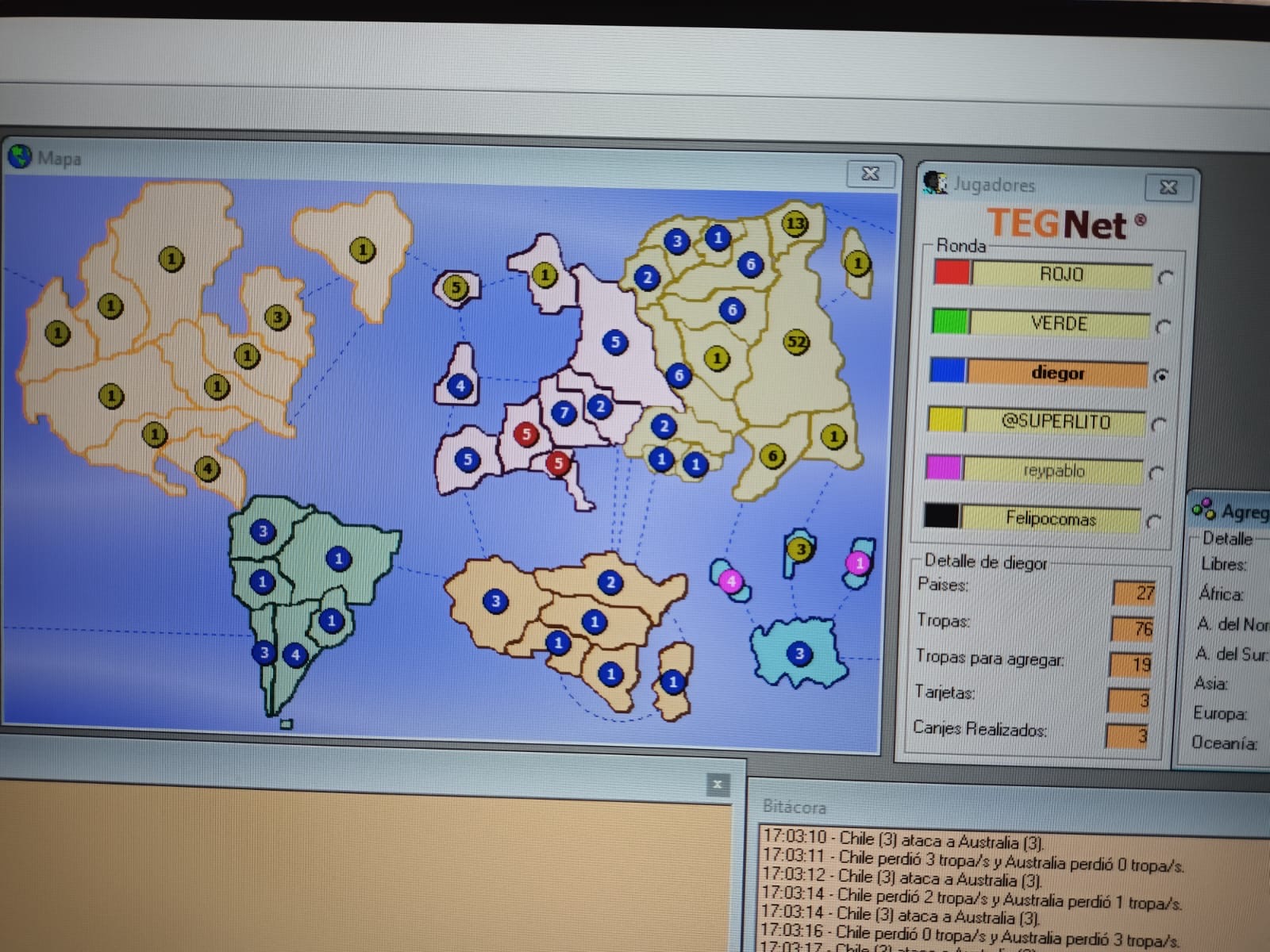Click the magenta color swatch beside reypablo
The width and height of the screenshot is (1270, 952).
click(944, 468)
